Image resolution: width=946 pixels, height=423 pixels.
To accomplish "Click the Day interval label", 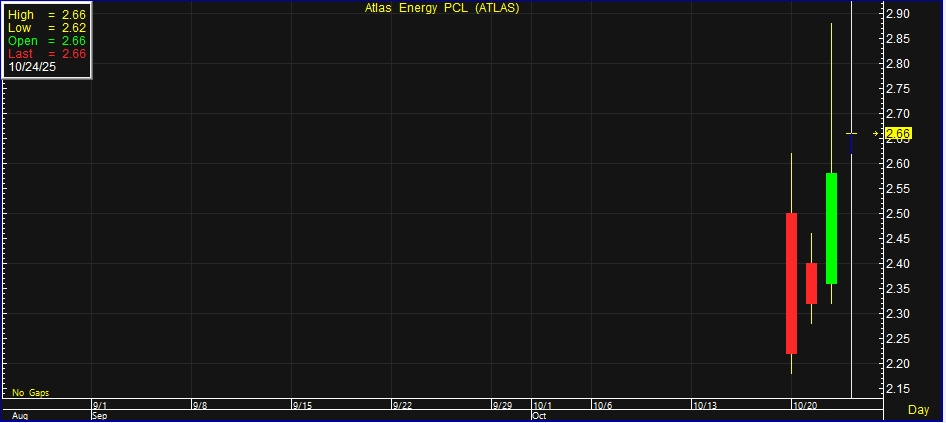I will click(918, 410).
